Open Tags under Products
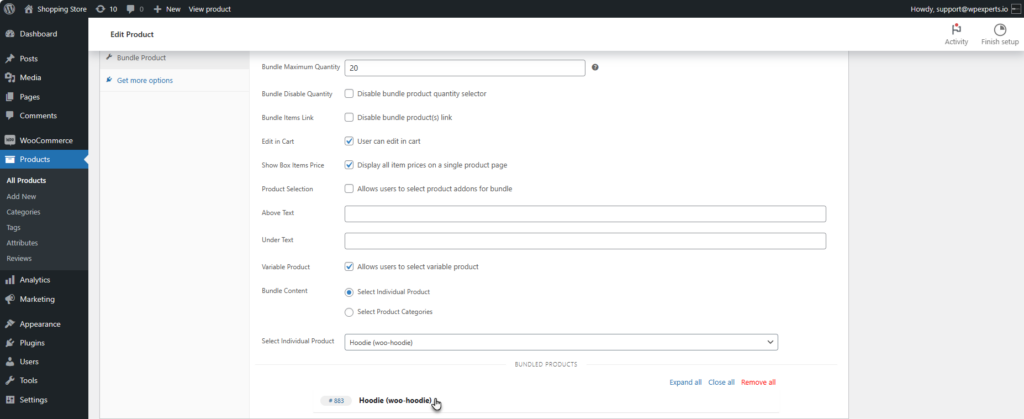1024x419 pixels. coord(14,228)
